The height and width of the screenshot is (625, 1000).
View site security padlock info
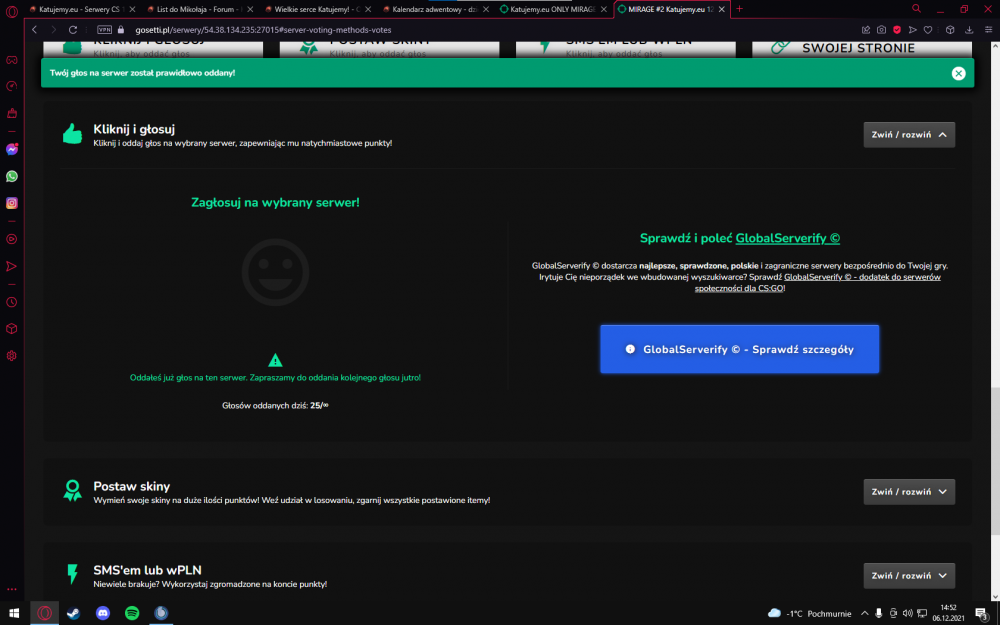(121, 30)
